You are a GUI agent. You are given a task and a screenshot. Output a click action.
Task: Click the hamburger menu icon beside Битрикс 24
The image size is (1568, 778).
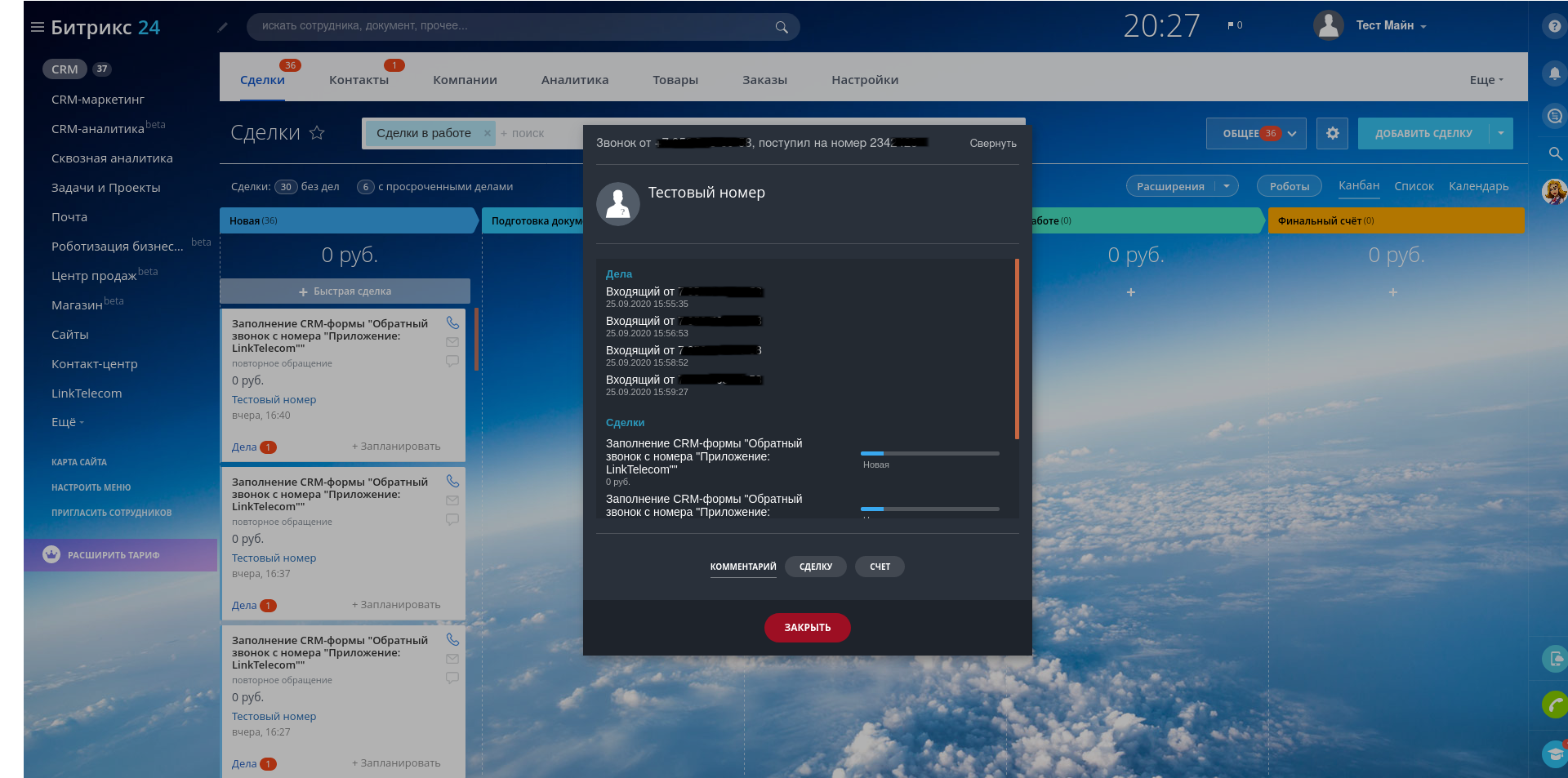click(x=37, y=27)
